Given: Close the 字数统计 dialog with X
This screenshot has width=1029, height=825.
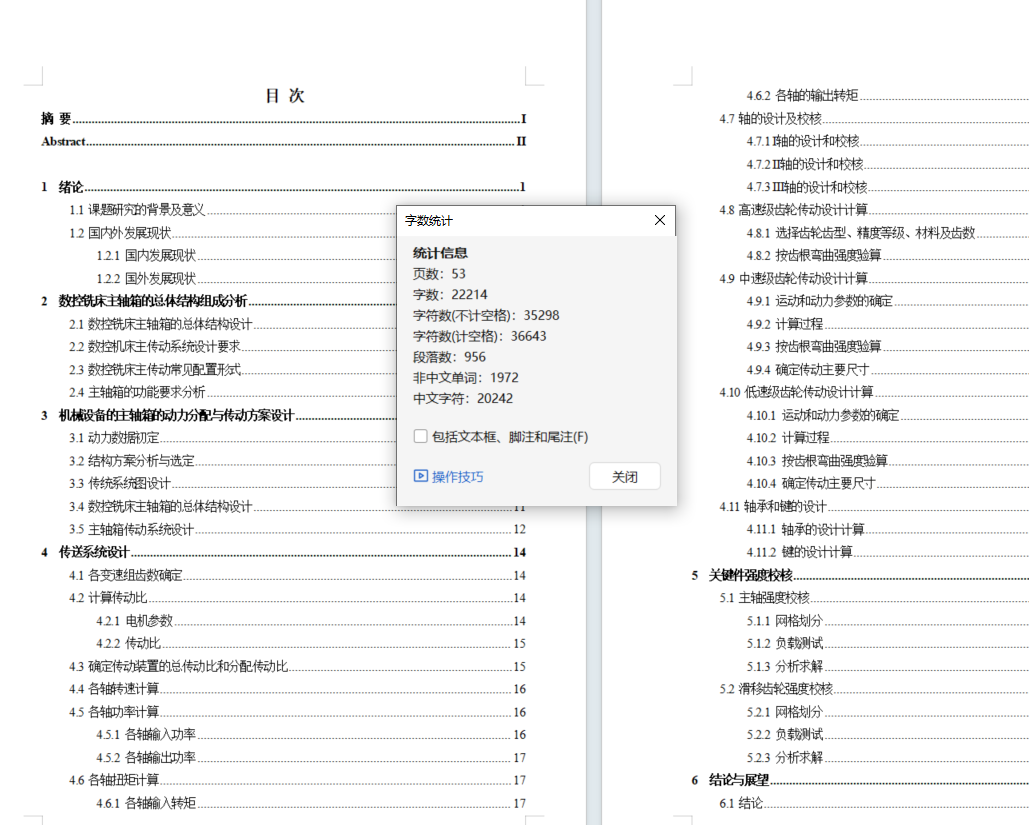Looking at the screenshot, I should coord(660,221).
